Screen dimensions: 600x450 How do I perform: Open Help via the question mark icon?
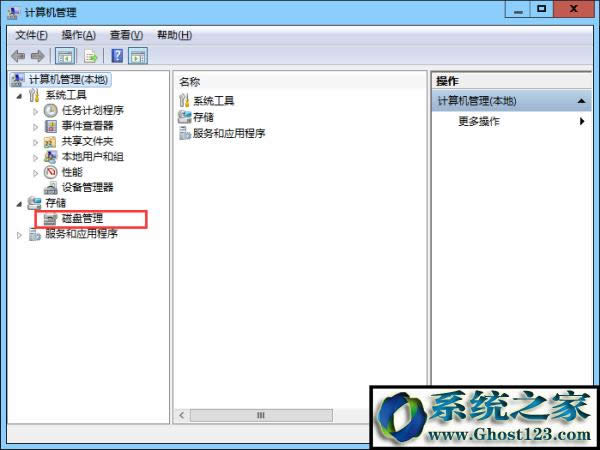(x=117, y=56)
